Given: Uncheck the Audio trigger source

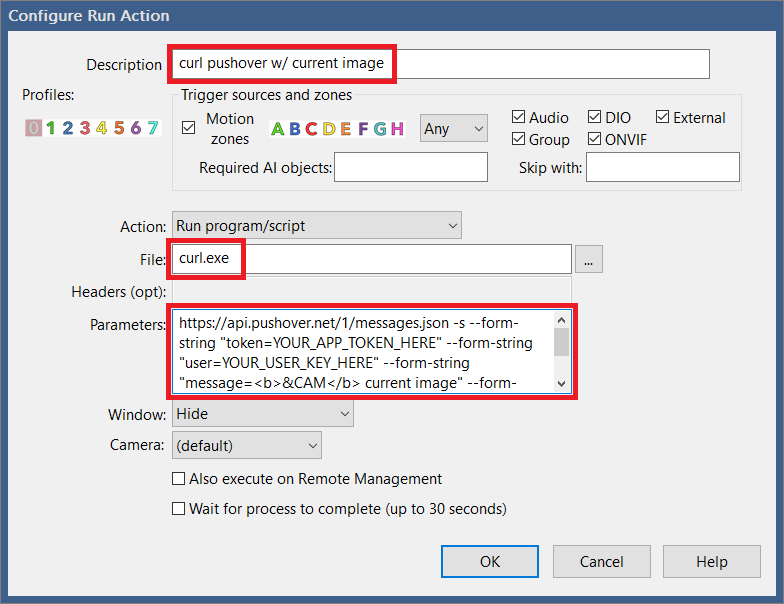Looking at the screenshot, I should tap(518, 118).
